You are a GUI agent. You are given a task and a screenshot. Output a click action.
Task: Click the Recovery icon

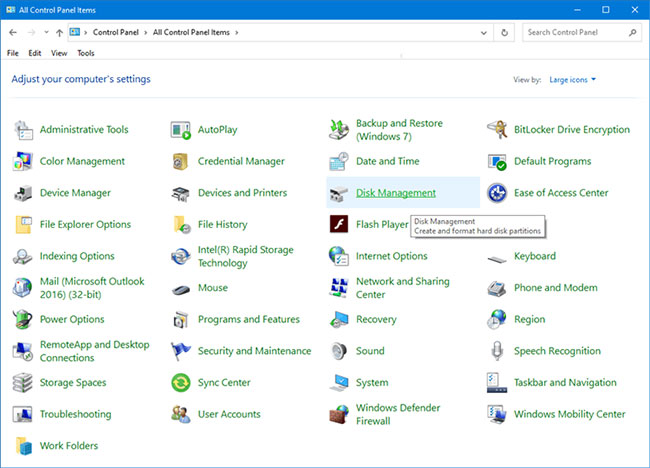coord(339,320)
